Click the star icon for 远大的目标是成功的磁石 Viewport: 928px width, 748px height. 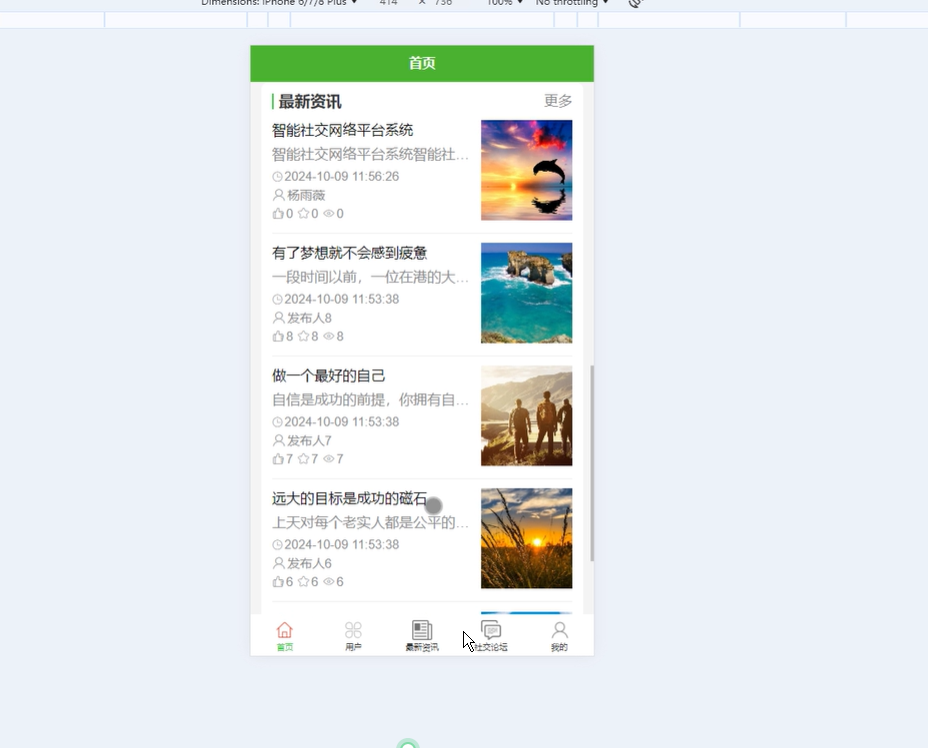303,582
